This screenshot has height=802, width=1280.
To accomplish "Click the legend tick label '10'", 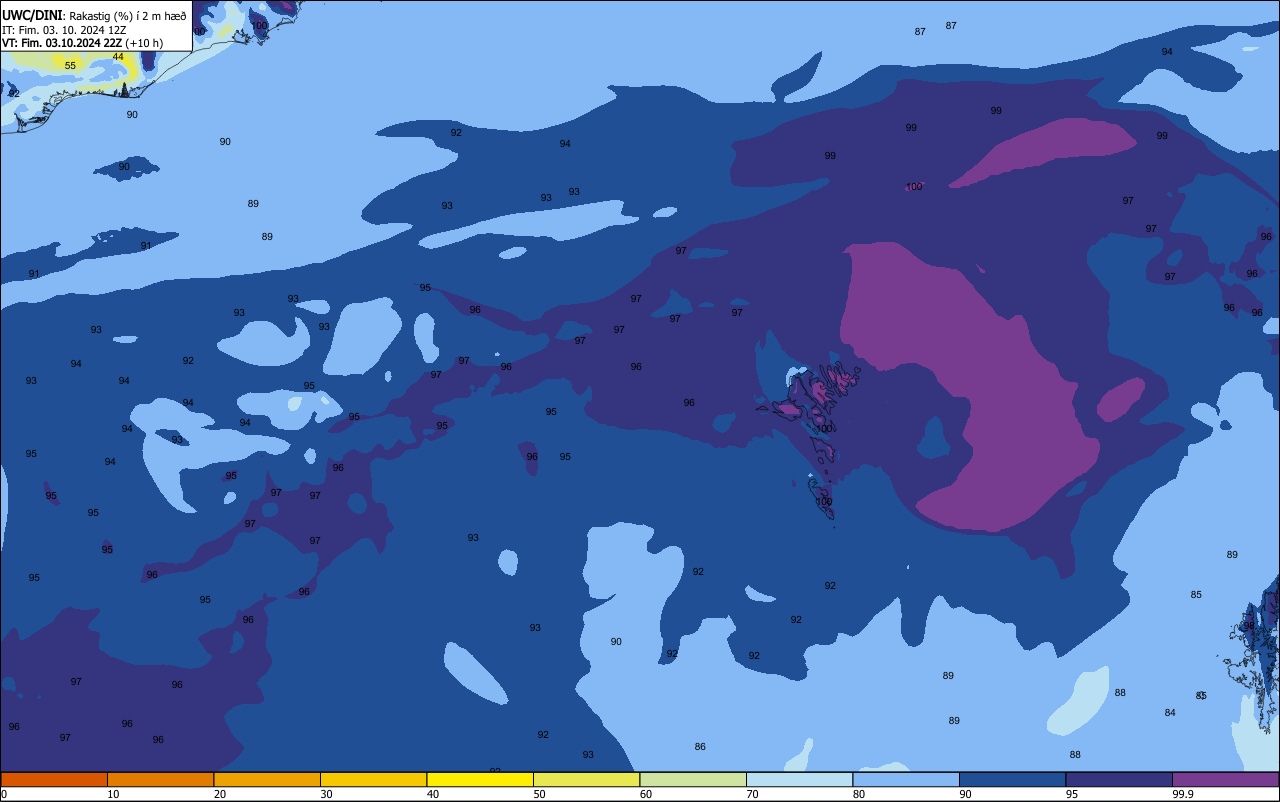I will click(x=113, y=794).
